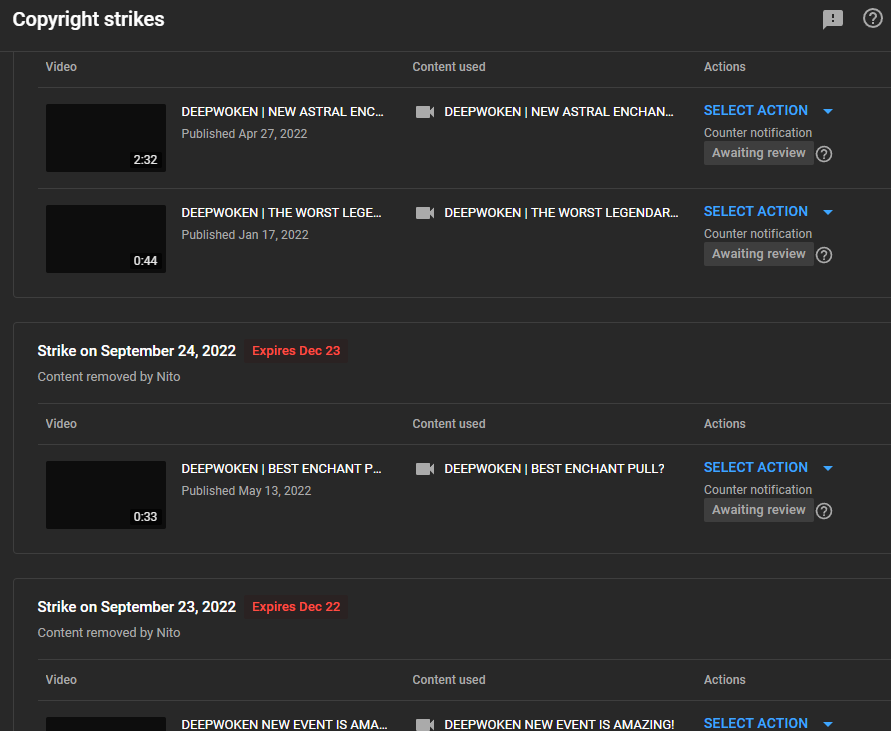
Task: Click Counter notification text for the WORST LEGENDARY video
Action: (758, 234)
